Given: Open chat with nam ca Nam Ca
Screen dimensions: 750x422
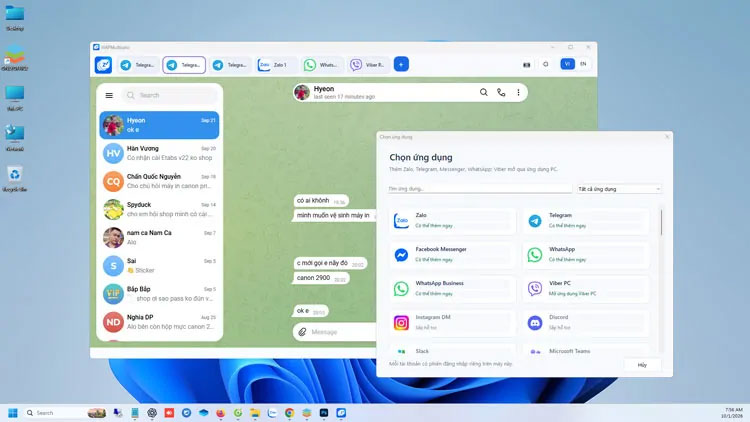Looking at the screenshot, I should tap(159, 237).
